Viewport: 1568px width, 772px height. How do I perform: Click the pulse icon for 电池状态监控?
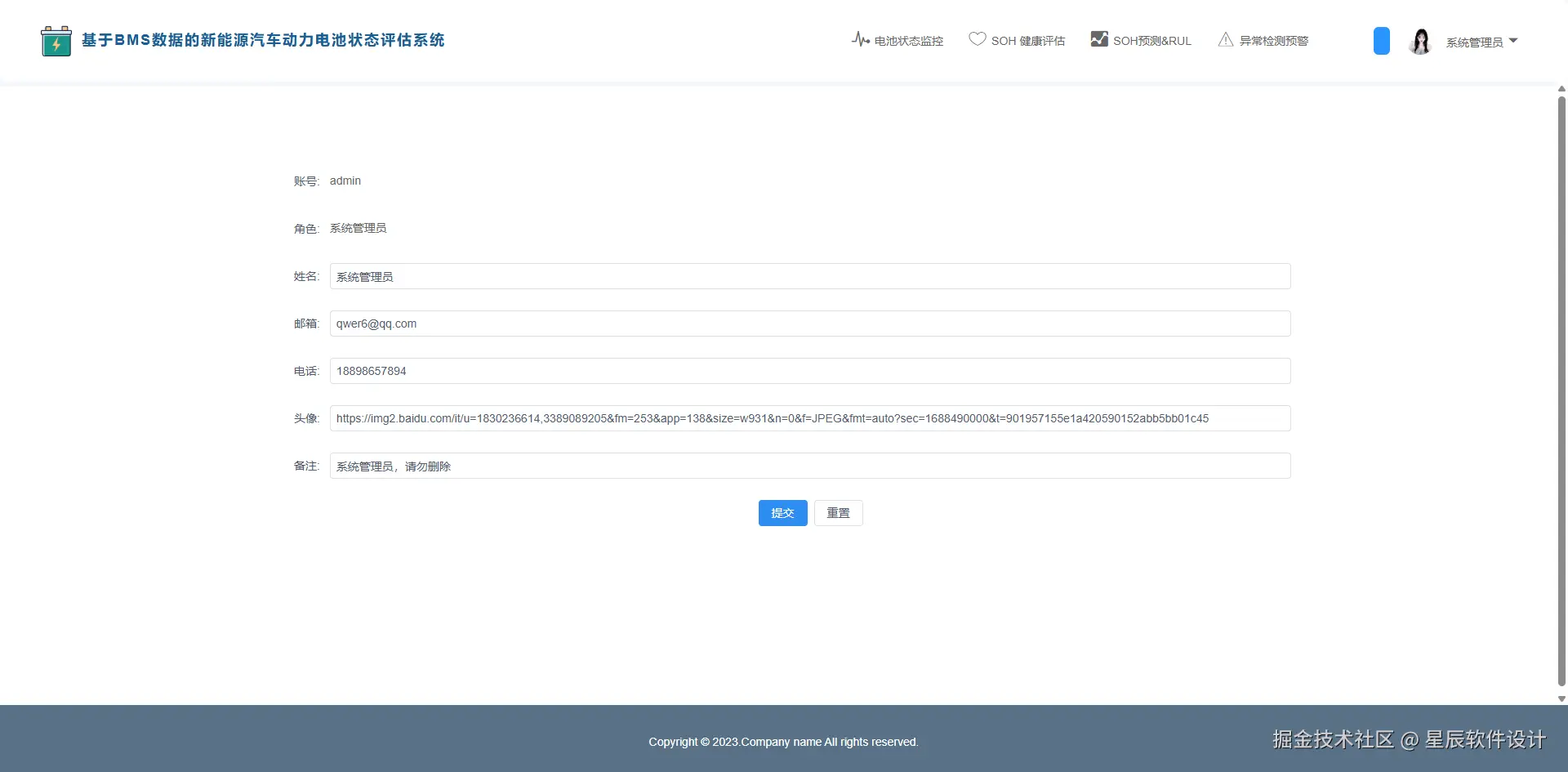point(860,39)
